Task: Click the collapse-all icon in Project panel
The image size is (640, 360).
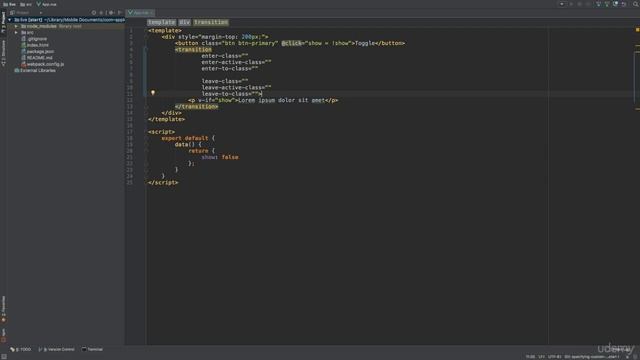Action: point(102,13)
